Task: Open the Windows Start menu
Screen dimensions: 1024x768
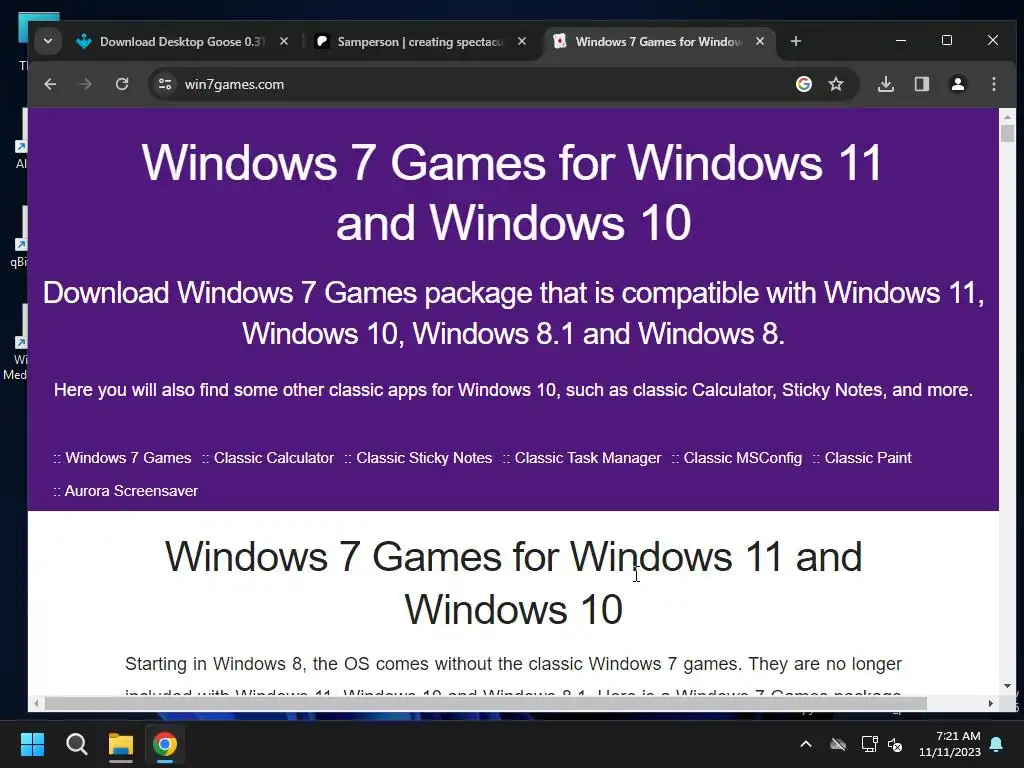Action: click(32, 744)
